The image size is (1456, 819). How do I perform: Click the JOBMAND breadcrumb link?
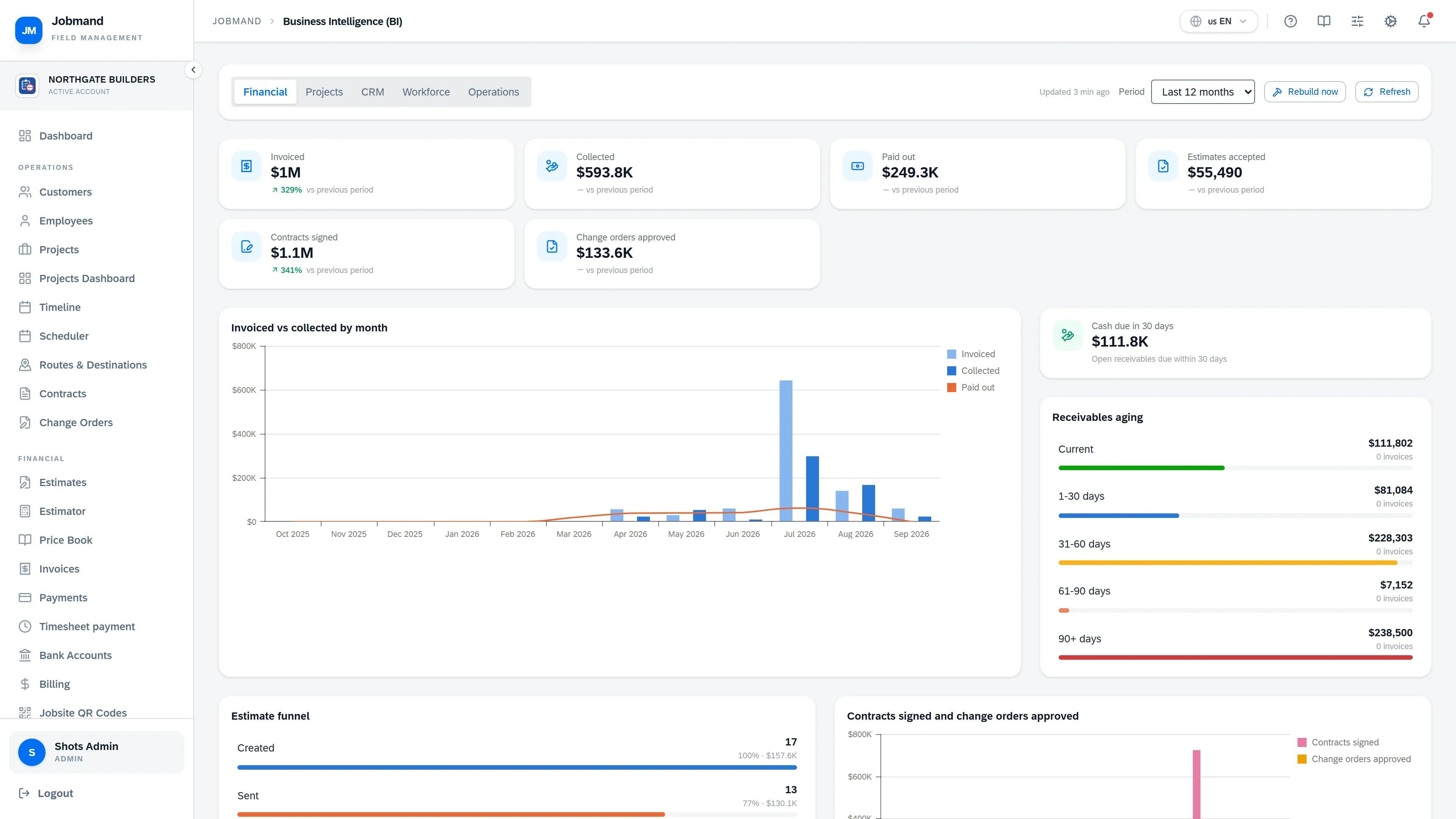(237, 22)
